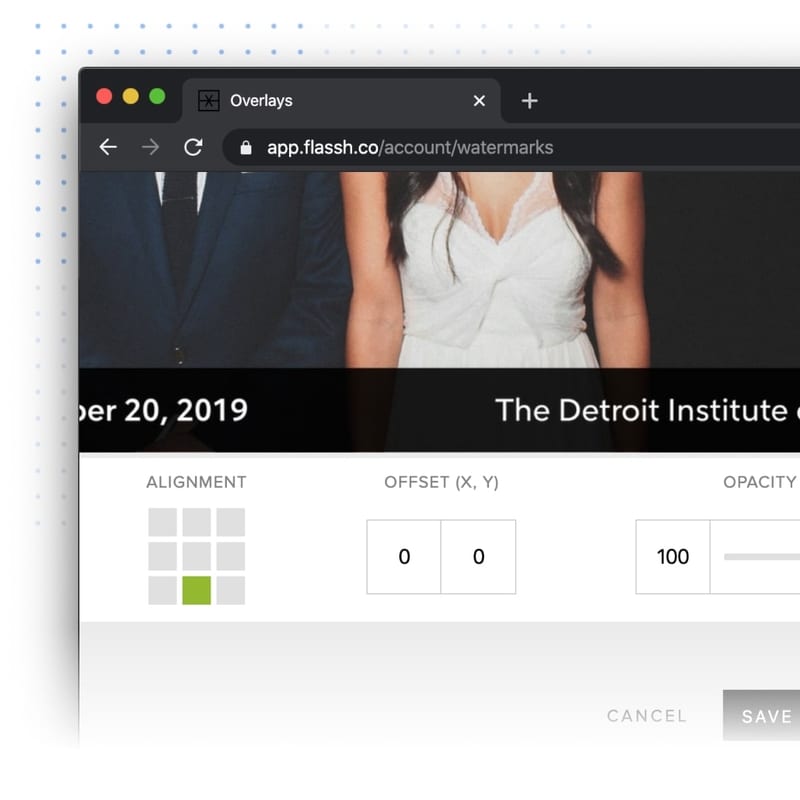
Task: Edit the opacity value showing 100
Action: (x=672, y=557)
